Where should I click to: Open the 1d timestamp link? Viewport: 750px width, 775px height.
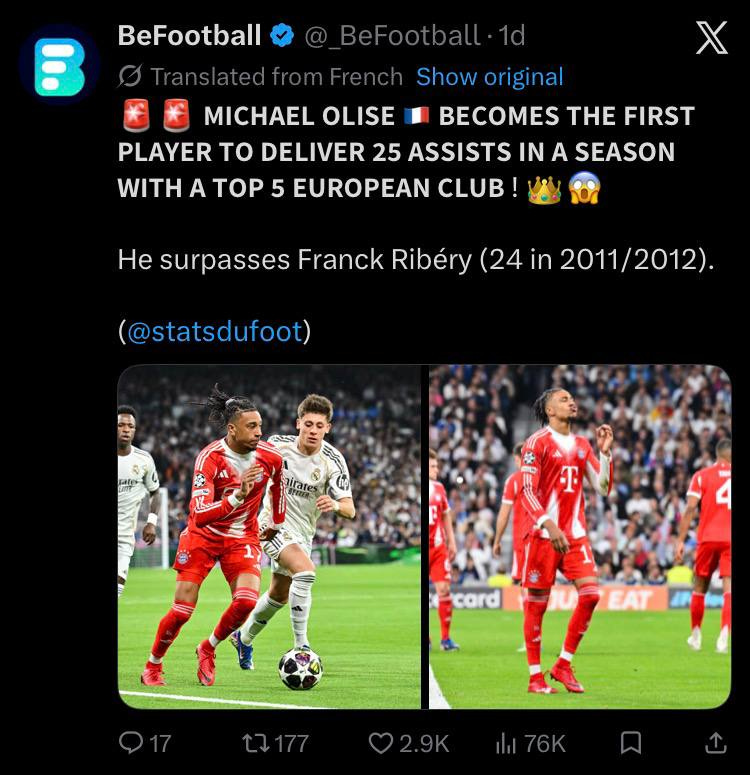[x=511, y=36]
